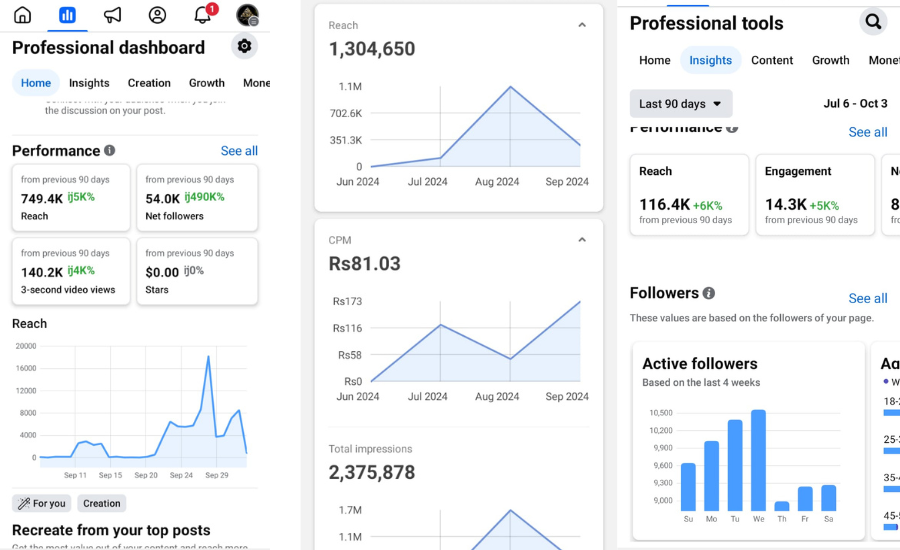
Task: Click the Jul 6 - Oct 3 date range
Action: tap(855, 103)
